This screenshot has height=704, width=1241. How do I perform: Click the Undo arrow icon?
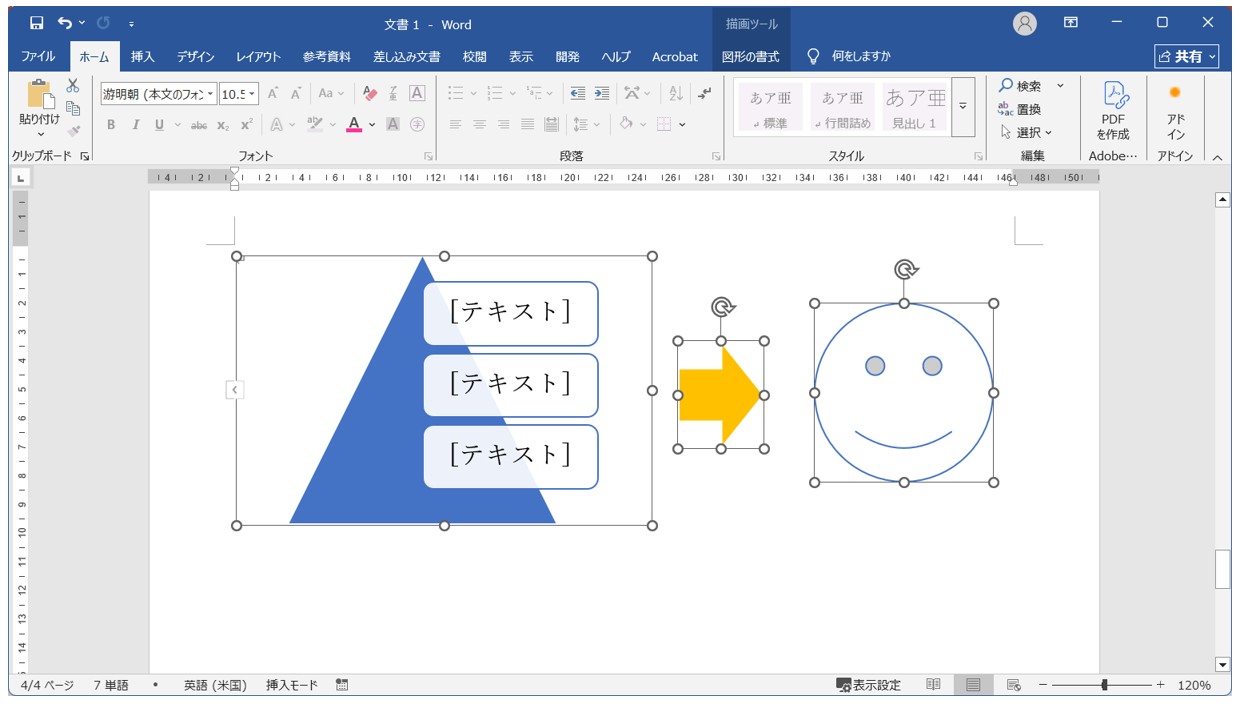[65, 23]
